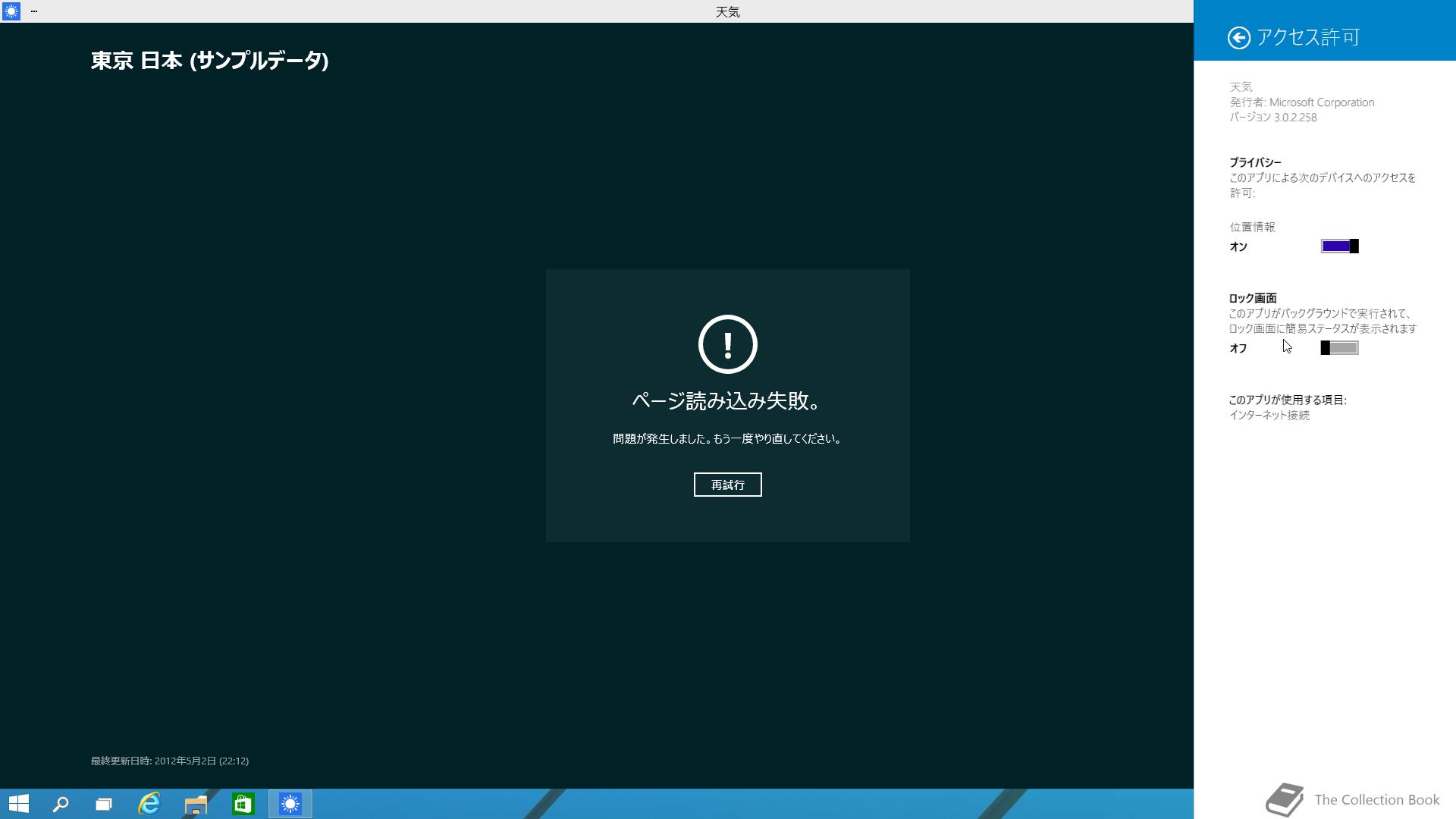
Task: Click the 東京 日本 (サンプルデータ) heading
Action: (209, 61)
